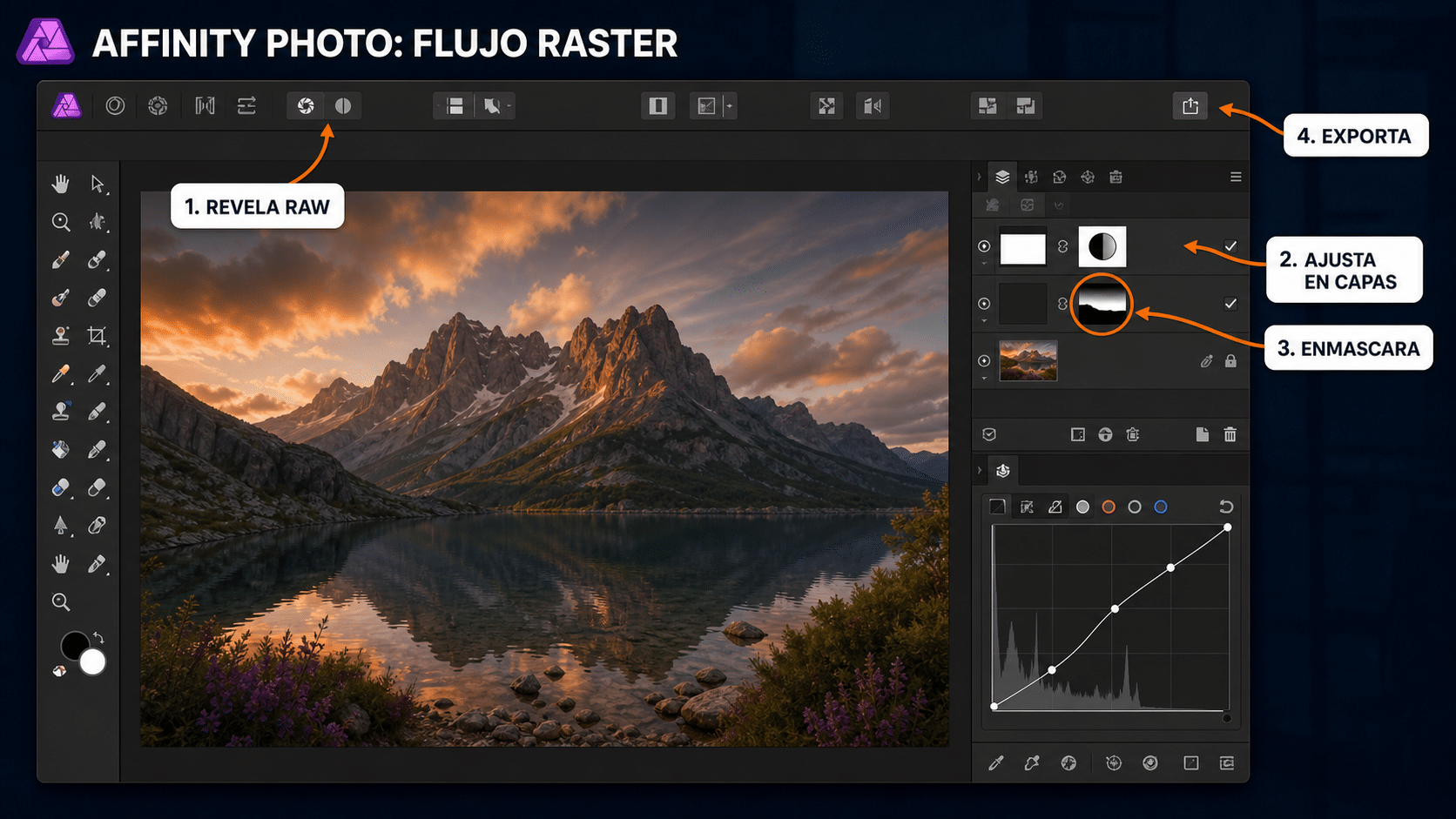The height and width of the screenshot is (819, 1456).
Task: Click the white layer thumbnail in top row
Action: pyautogui.click(x=1022, y=248)
